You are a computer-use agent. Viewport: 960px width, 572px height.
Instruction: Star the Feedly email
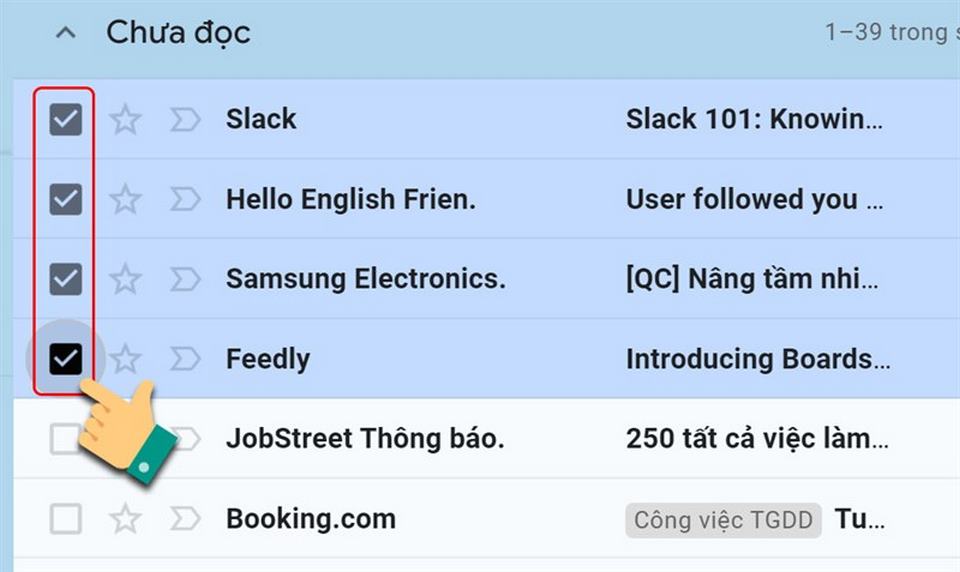(x=125, y=359)
